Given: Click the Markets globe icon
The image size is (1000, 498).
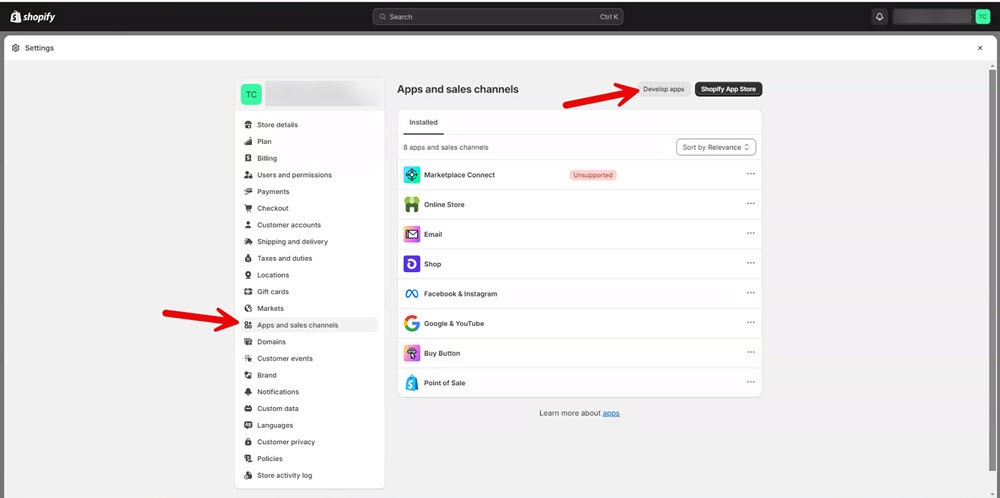Looking at the screenshot, I should [x=249, y=309].
